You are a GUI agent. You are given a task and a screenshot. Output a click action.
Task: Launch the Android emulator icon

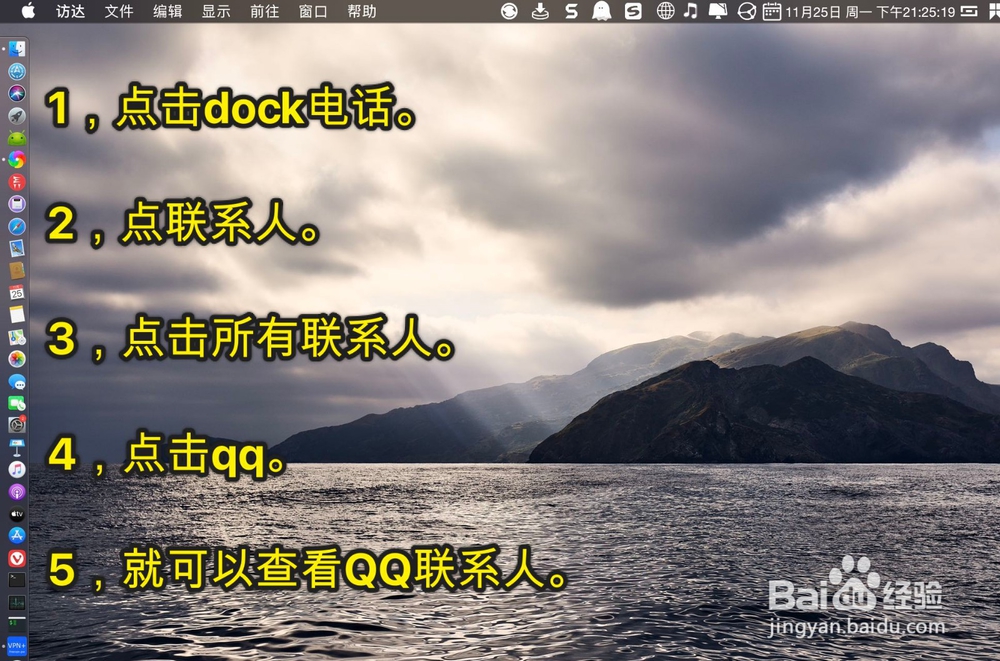point(15,137)
